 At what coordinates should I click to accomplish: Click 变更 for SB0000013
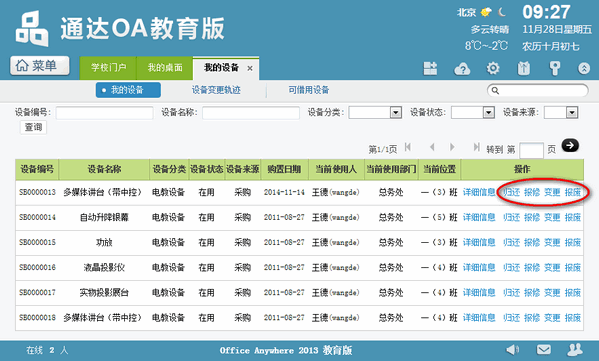tap(552, 192)
